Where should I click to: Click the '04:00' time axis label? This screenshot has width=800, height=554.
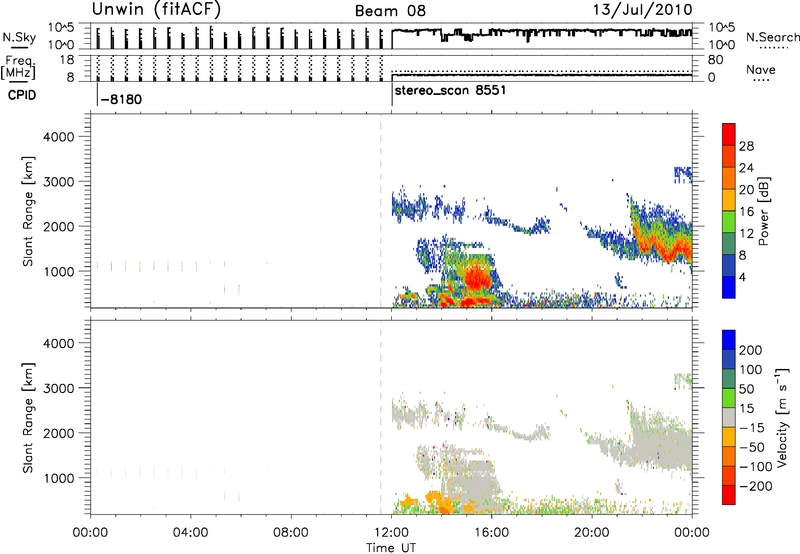(x=190, y=533)
